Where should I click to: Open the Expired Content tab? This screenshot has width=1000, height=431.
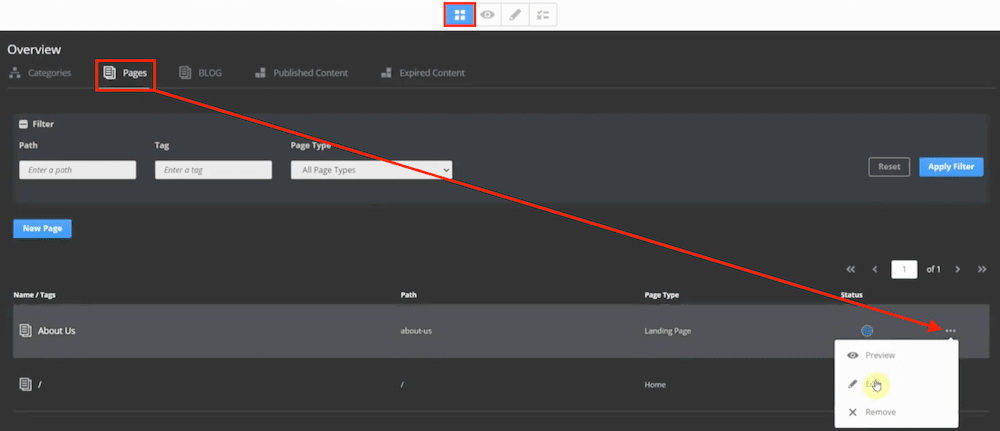(423, 73)
